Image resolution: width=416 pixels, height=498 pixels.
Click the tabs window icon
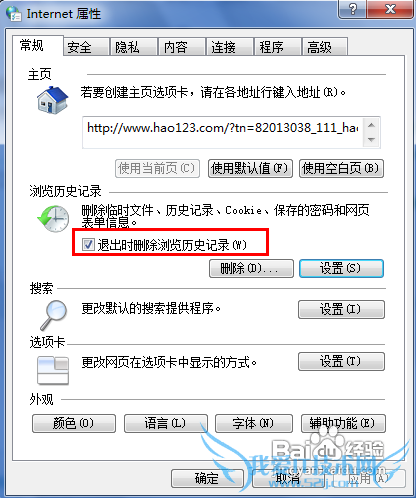click(53, 370)
